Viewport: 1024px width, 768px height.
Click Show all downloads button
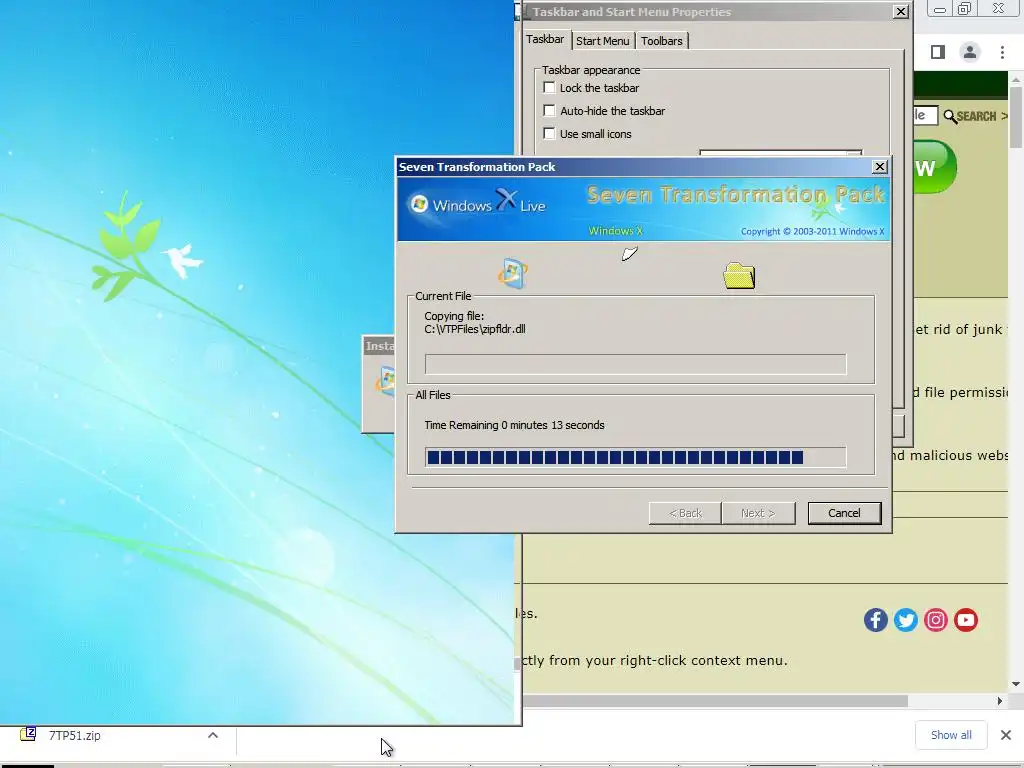[951, 735]
